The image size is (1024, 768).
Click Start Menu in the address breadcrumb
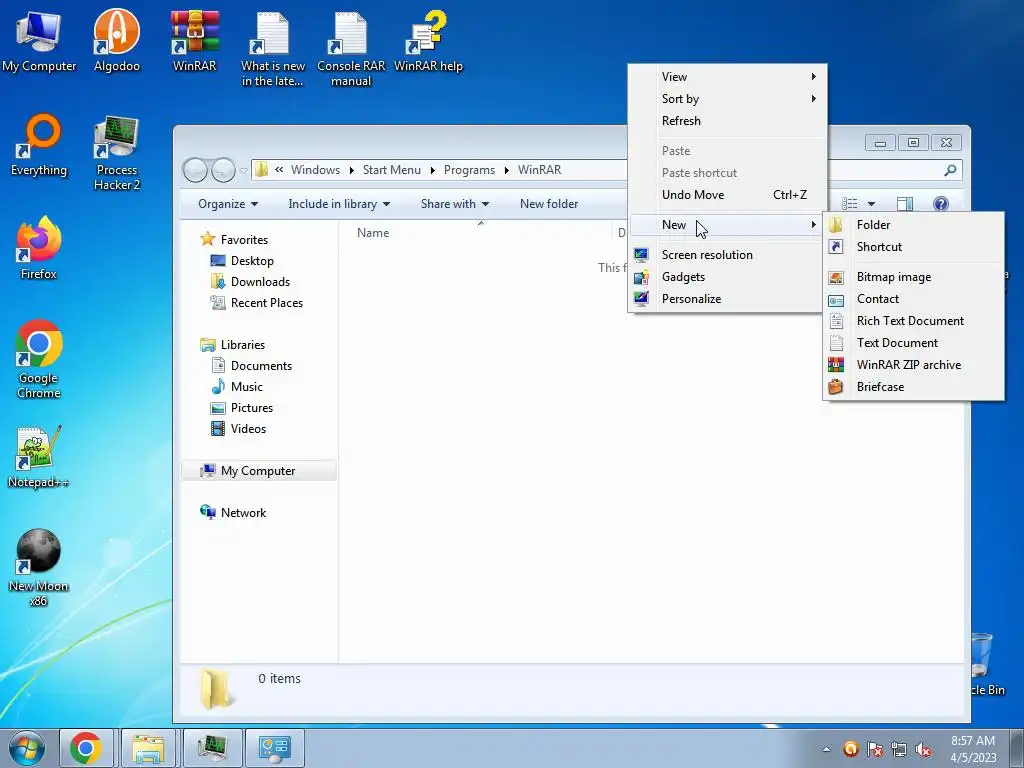392,170
